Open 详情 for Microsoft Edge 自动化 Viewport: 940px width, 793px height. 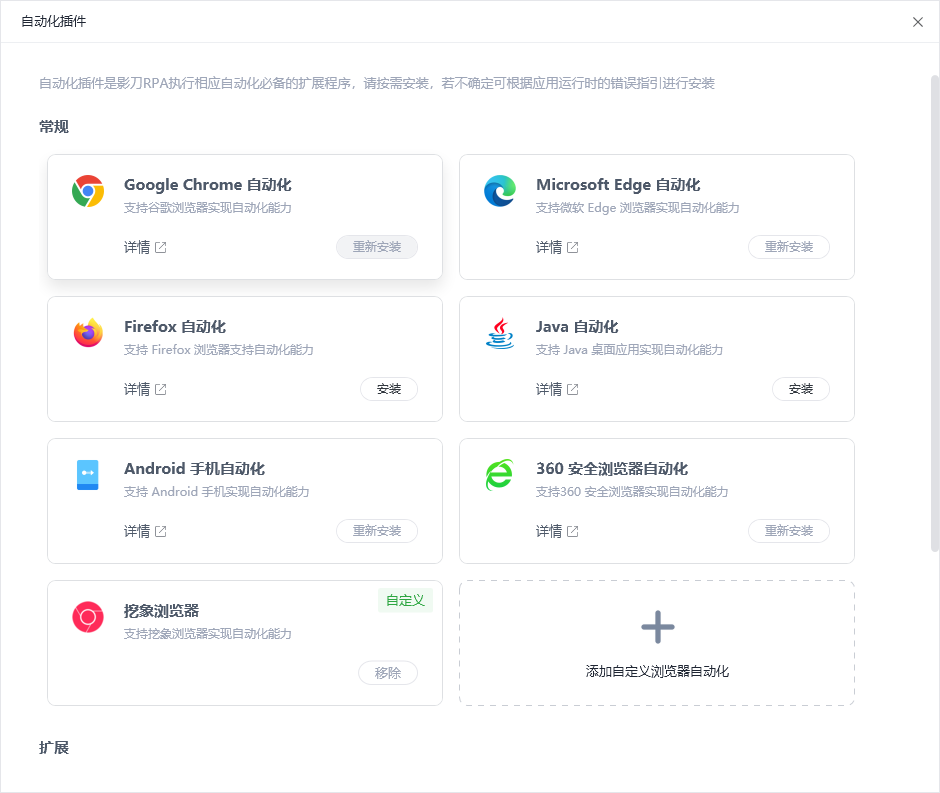click(549, 248)
